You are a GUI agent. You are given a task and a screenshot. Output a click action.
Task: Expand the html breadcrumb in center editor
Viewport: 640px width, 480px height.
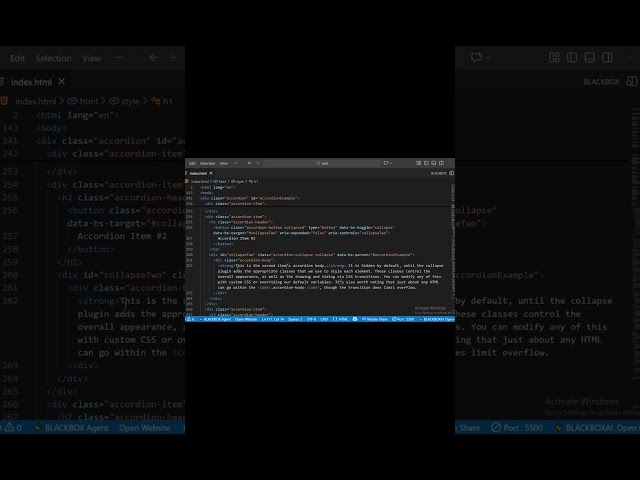220,182
